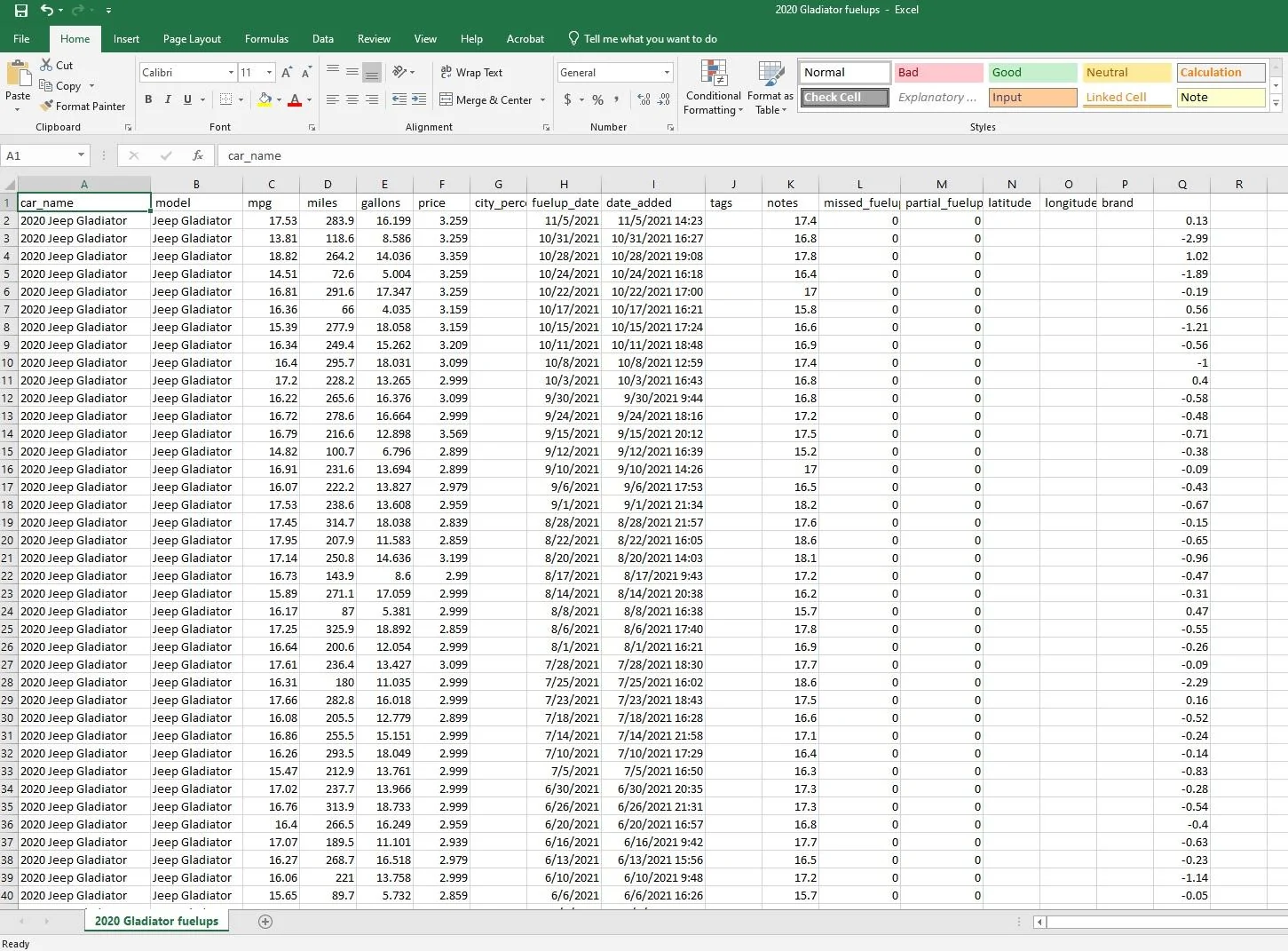Click the Copy command
The height and width of the screenshot is (951, 1288).
pyautogui.click(x=60, y=86)
